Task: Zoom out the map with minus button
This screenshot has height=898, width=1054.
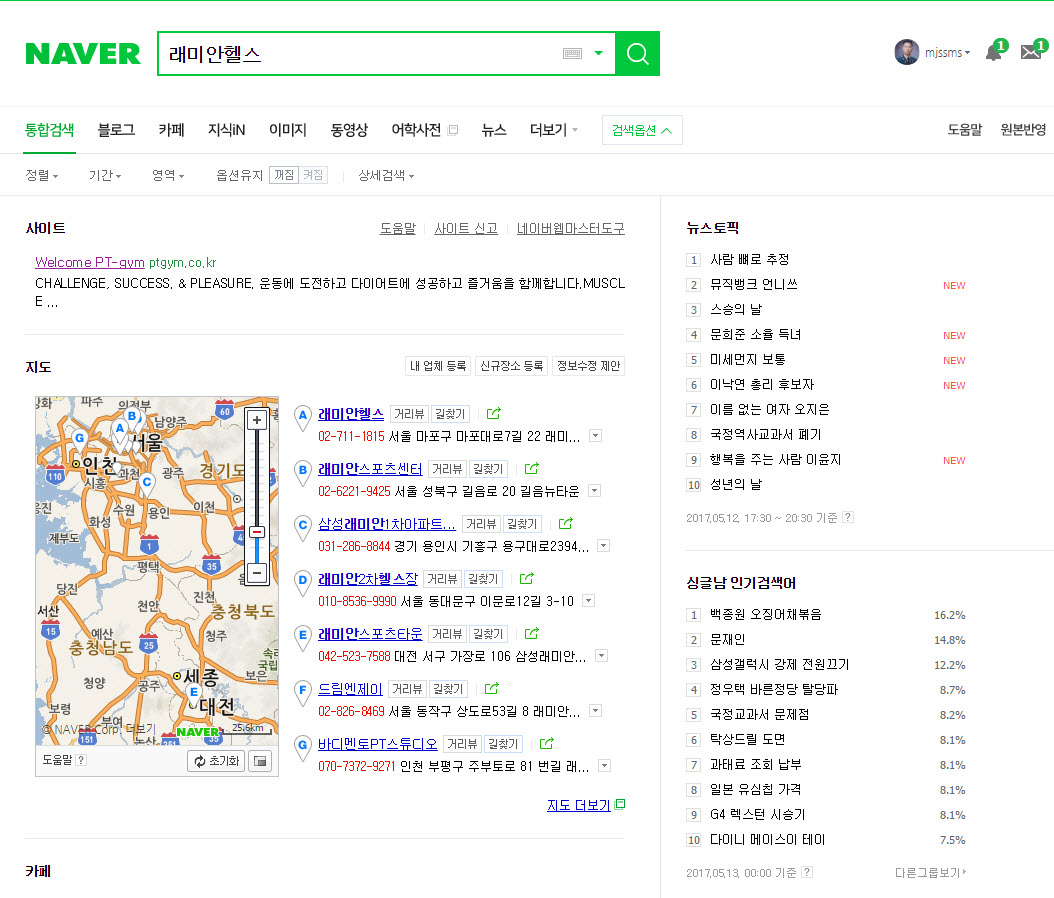Action: pos(257,573)
